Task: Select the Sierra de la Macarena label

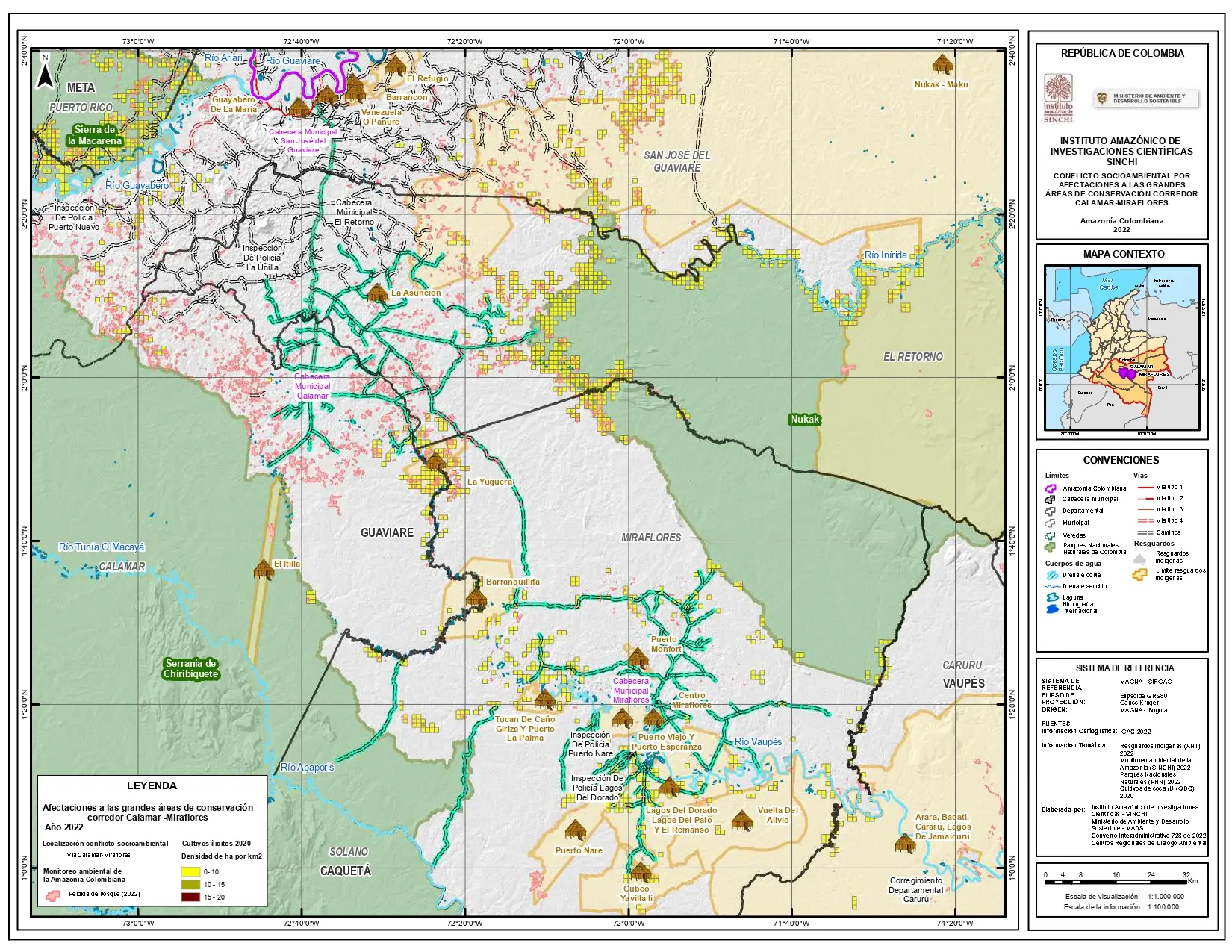Action: pyautogui.click(x=94, y=135)
